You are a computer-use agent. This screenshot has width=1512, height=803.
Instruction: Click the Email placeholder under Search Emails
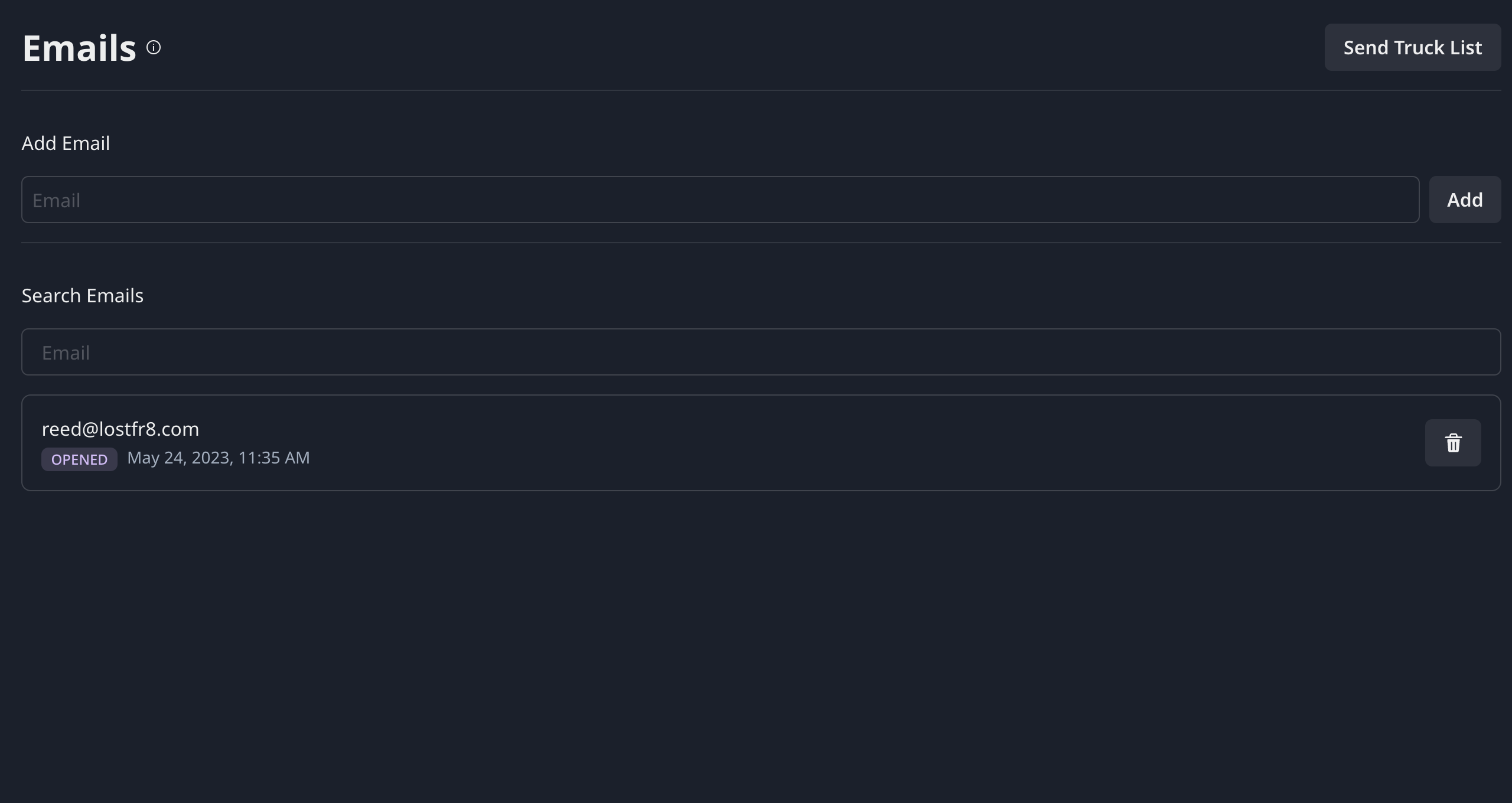pos(66,352)
